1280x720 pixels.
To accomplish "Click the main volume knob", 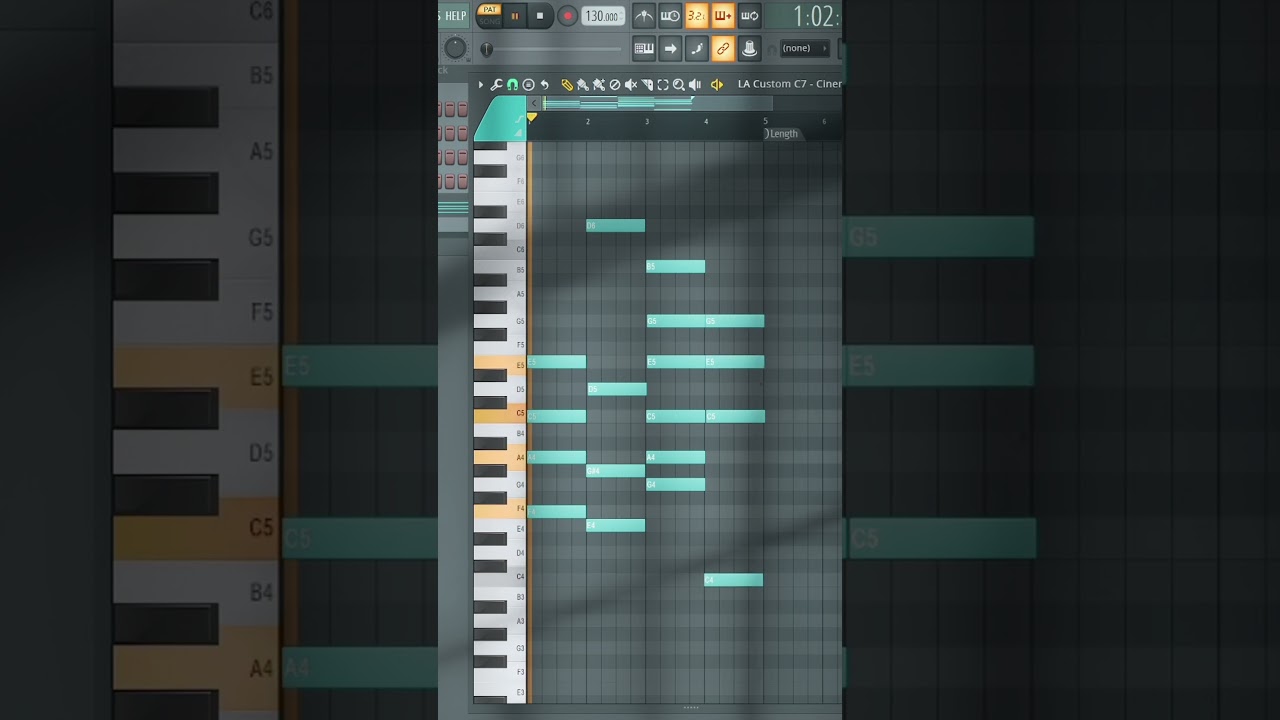I will (455, 47).
